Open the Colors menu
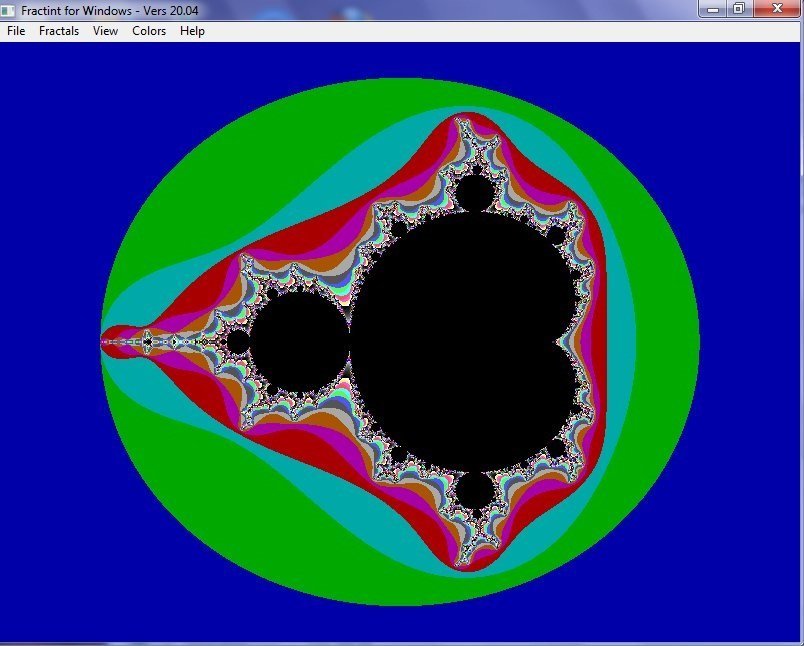 149,31
